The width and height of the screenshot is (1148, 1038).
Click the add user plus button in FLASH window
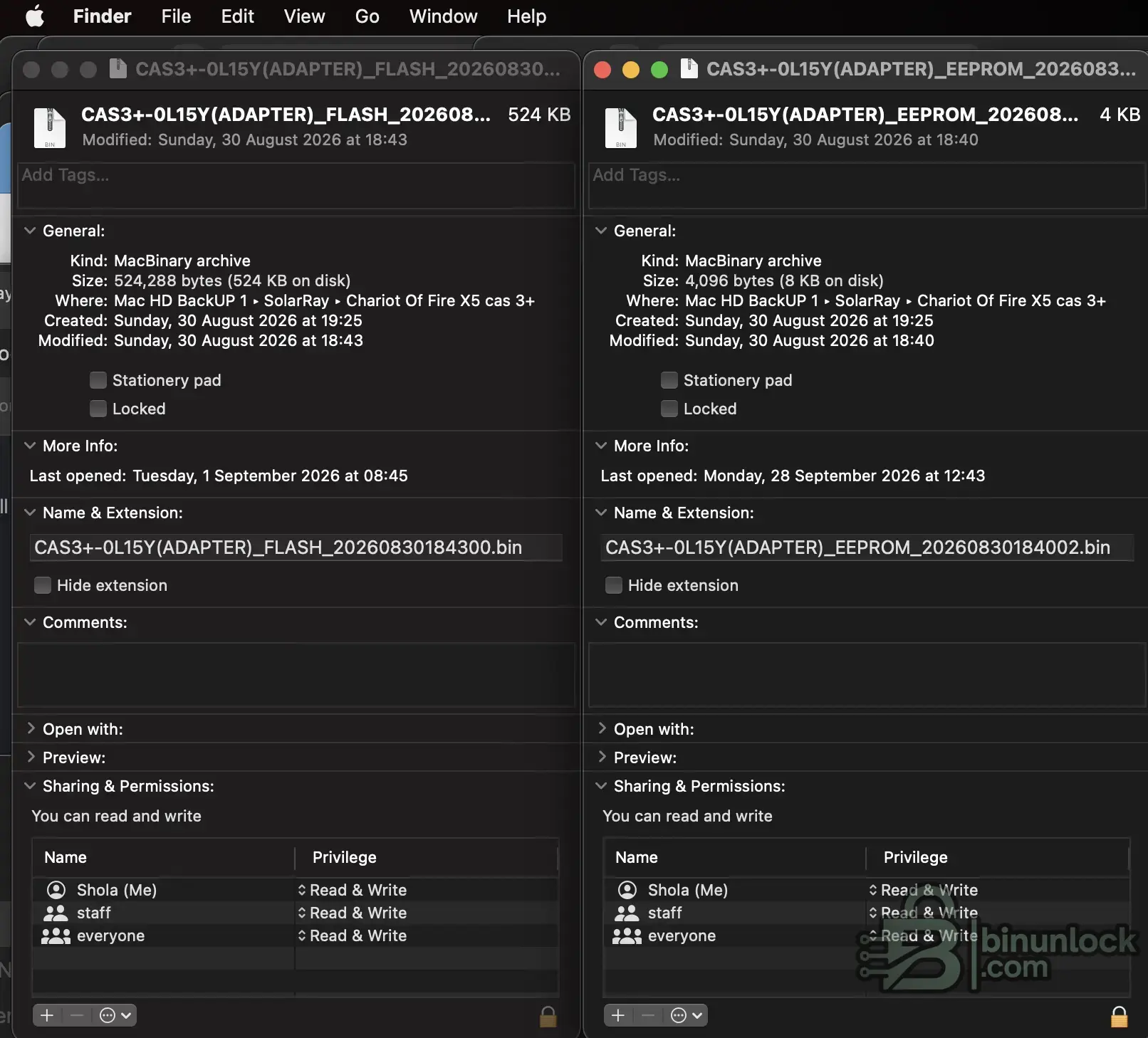pyautogui.click(x=48, y=1015)
